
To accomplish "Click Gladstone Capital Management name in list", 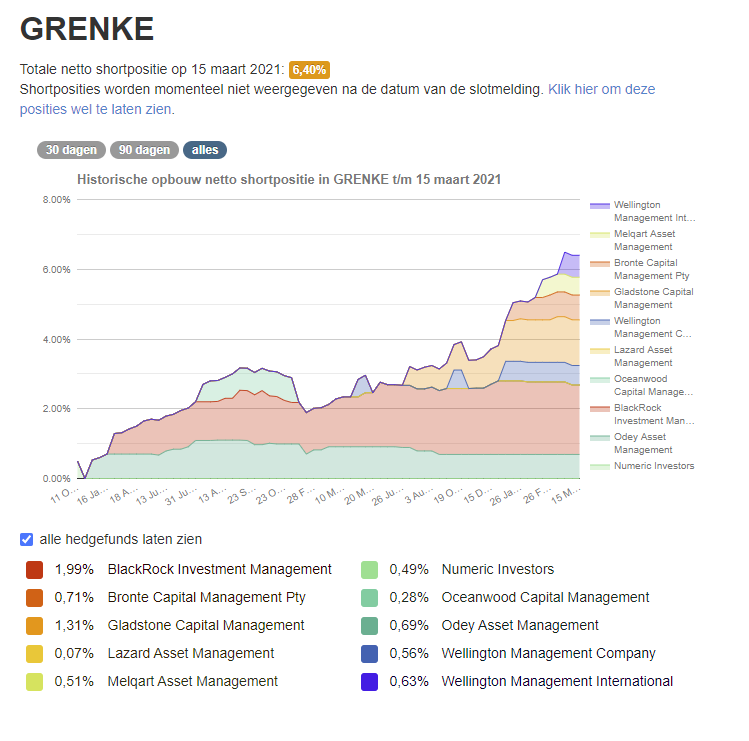I will click(x=206, y=625).
